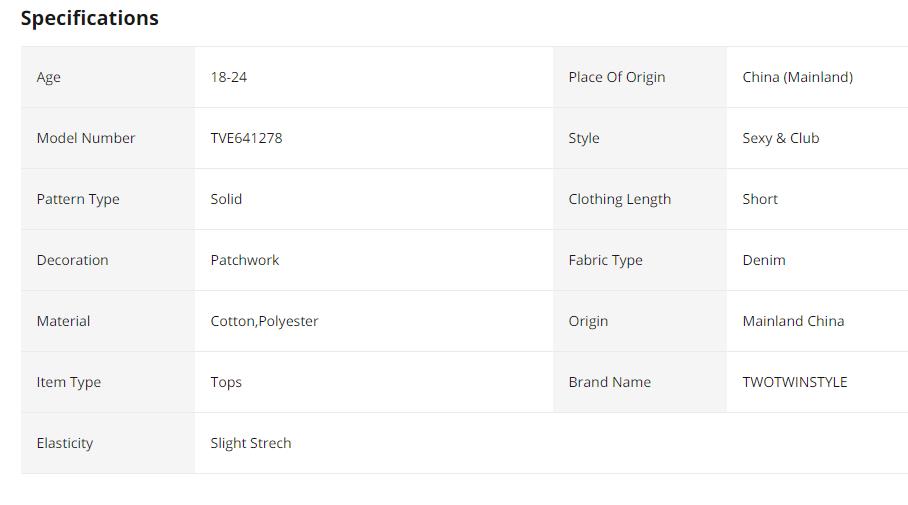Click the Model Number label
The width and height of the screenshot is (908, 505).
pos(86,138)
